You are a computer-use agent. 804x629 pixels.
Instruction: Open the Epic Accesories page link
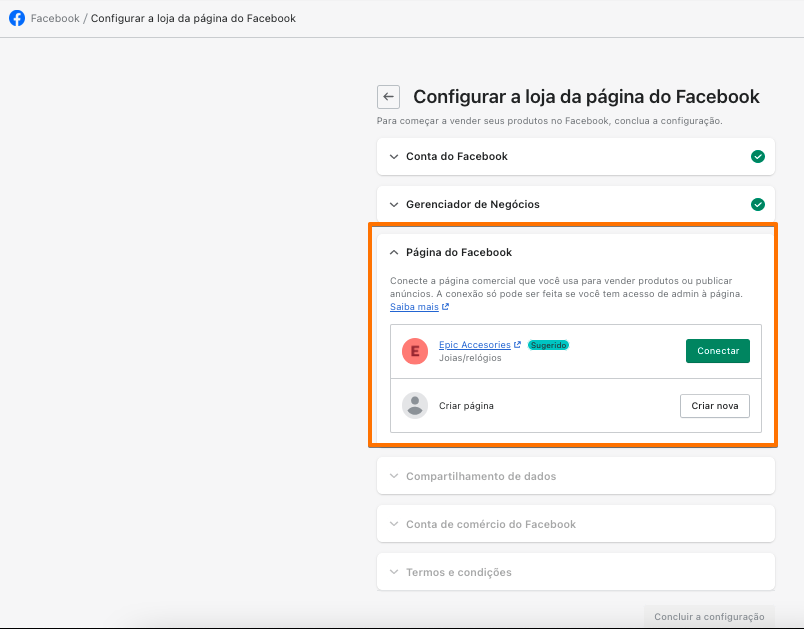click(x=475, y=345)
